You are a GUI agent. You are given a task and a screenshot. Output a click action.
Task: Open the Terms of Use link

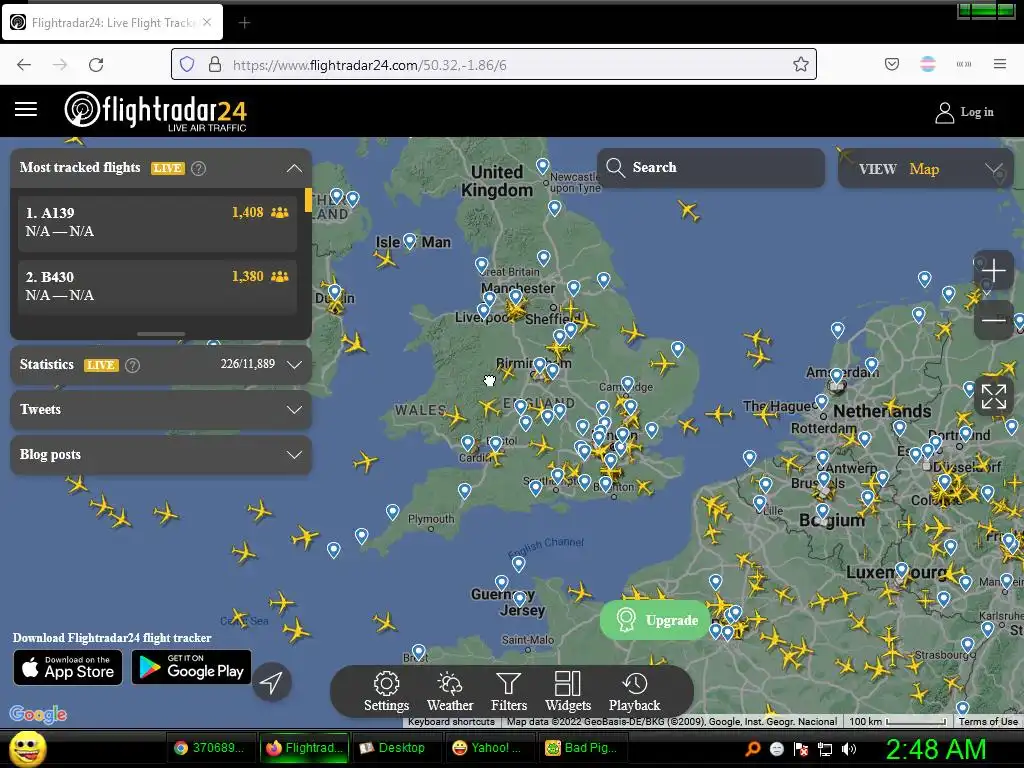click(987, 722)
